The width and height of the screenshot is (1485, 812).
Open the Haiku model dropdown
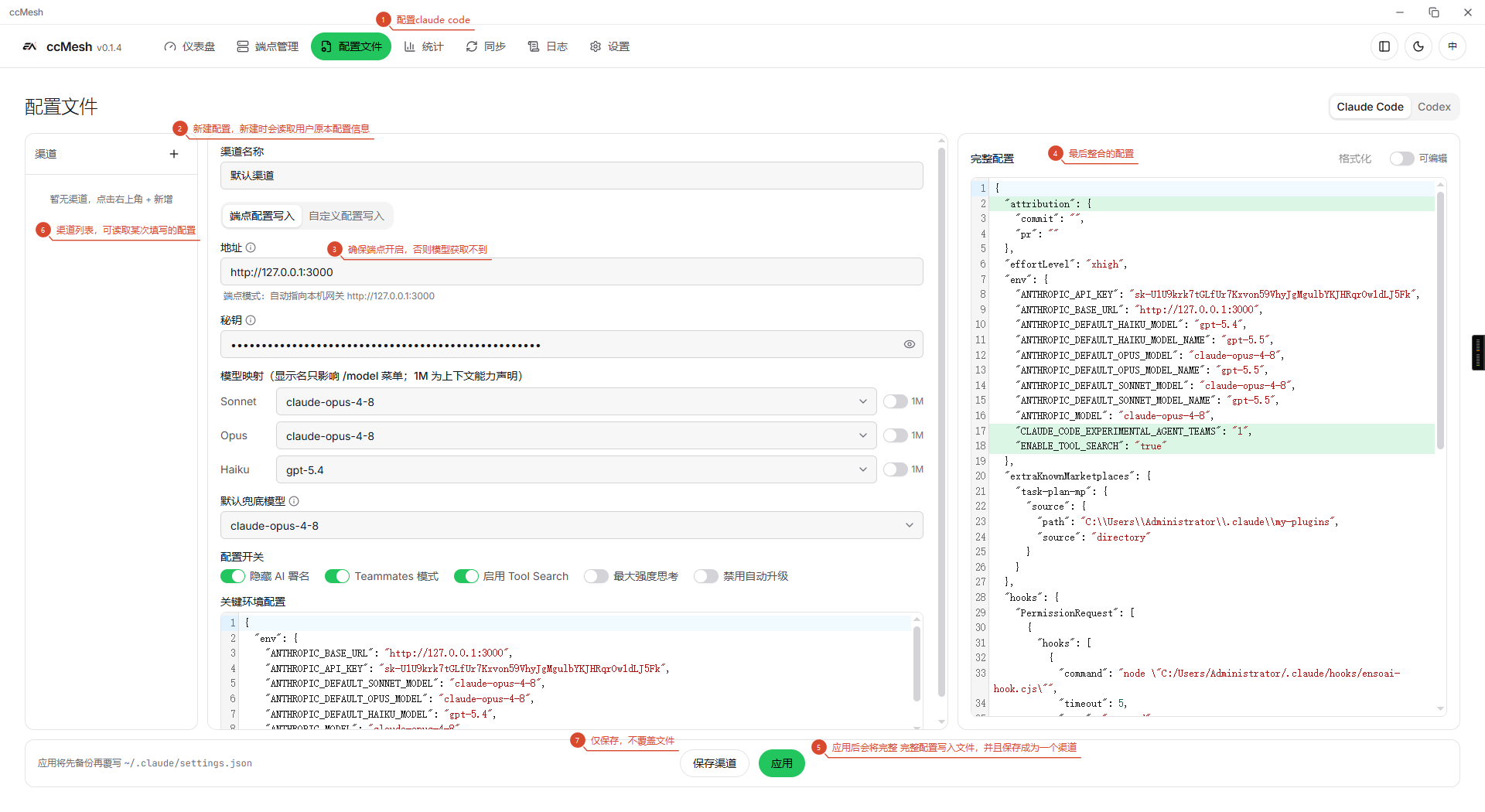pos(576,469)
